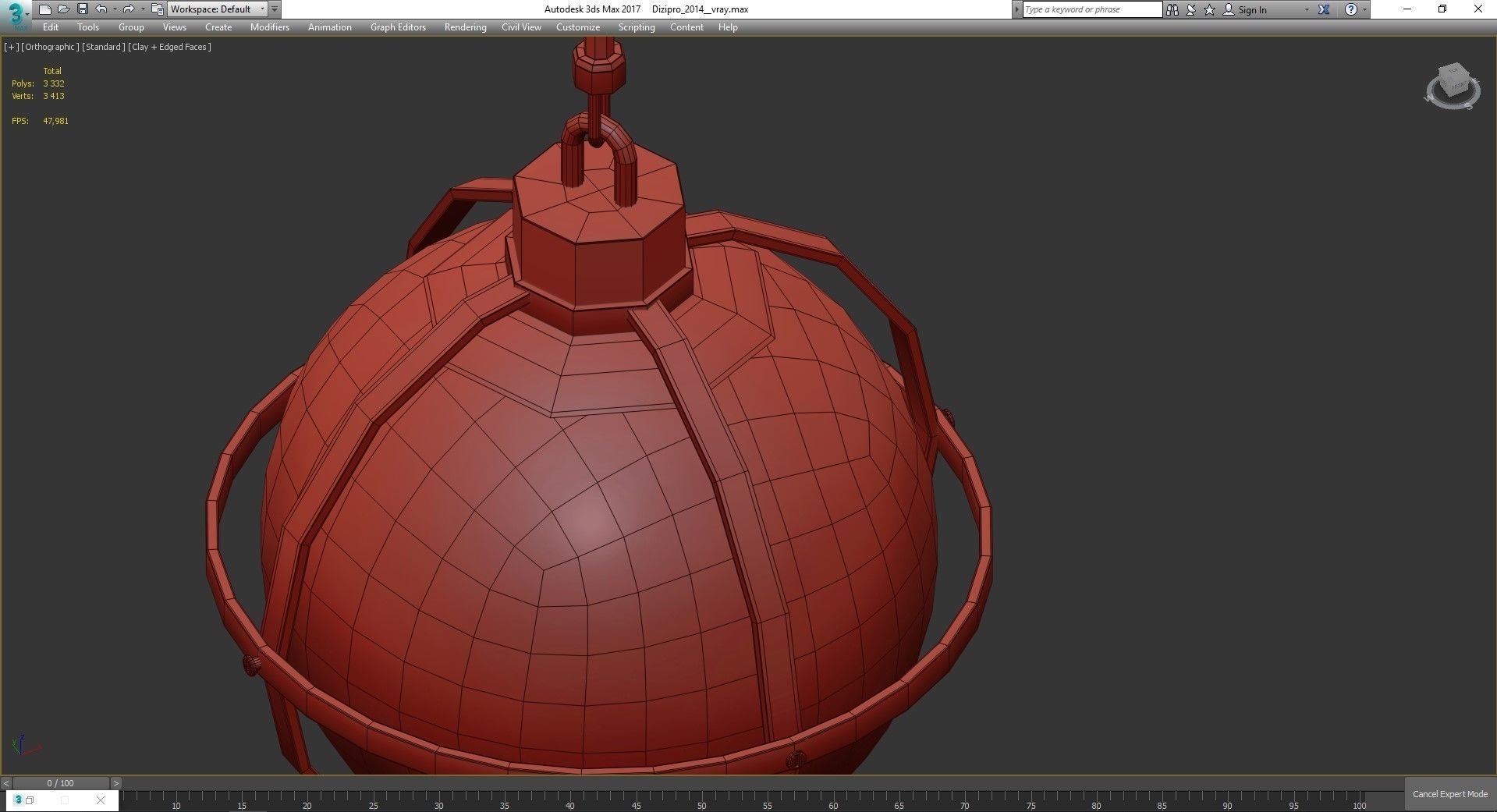
Task: Click the Polys count 3 332 statistic
Action: [x=54, y=83]
